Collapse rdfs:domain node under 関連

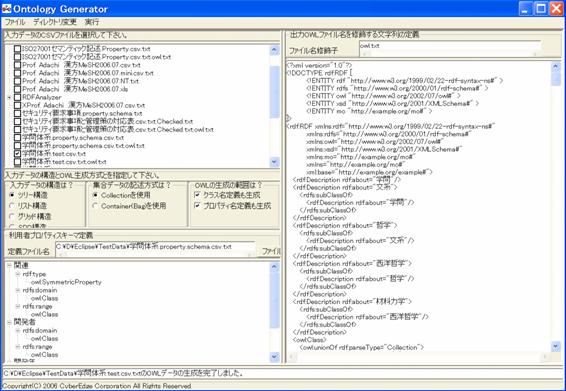(17, 290)
